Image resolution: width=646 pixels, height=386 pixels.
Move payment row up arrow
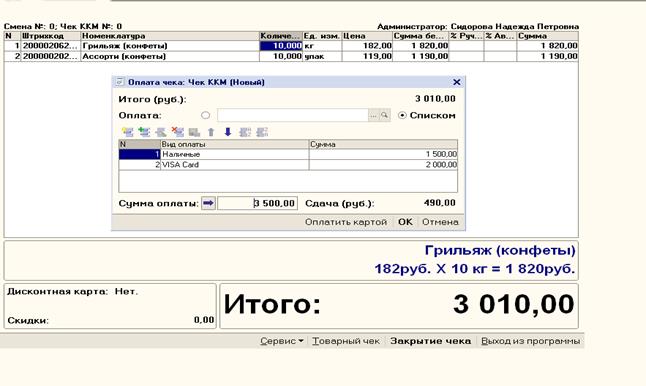pos(211,132)
